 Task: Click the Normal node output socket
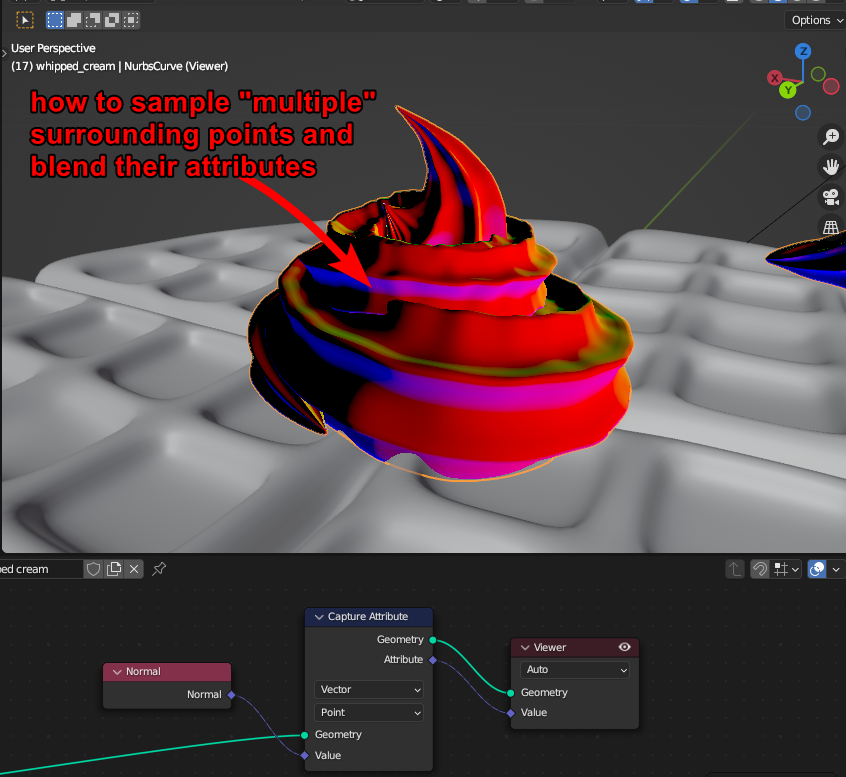[231, 695]
